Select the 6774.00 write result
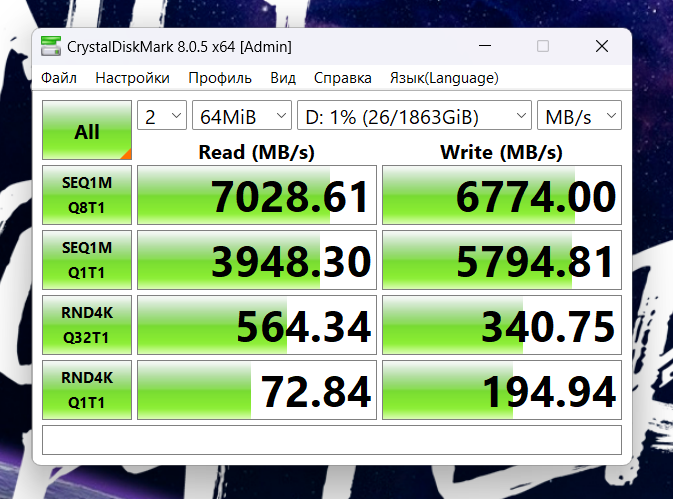 502,195
